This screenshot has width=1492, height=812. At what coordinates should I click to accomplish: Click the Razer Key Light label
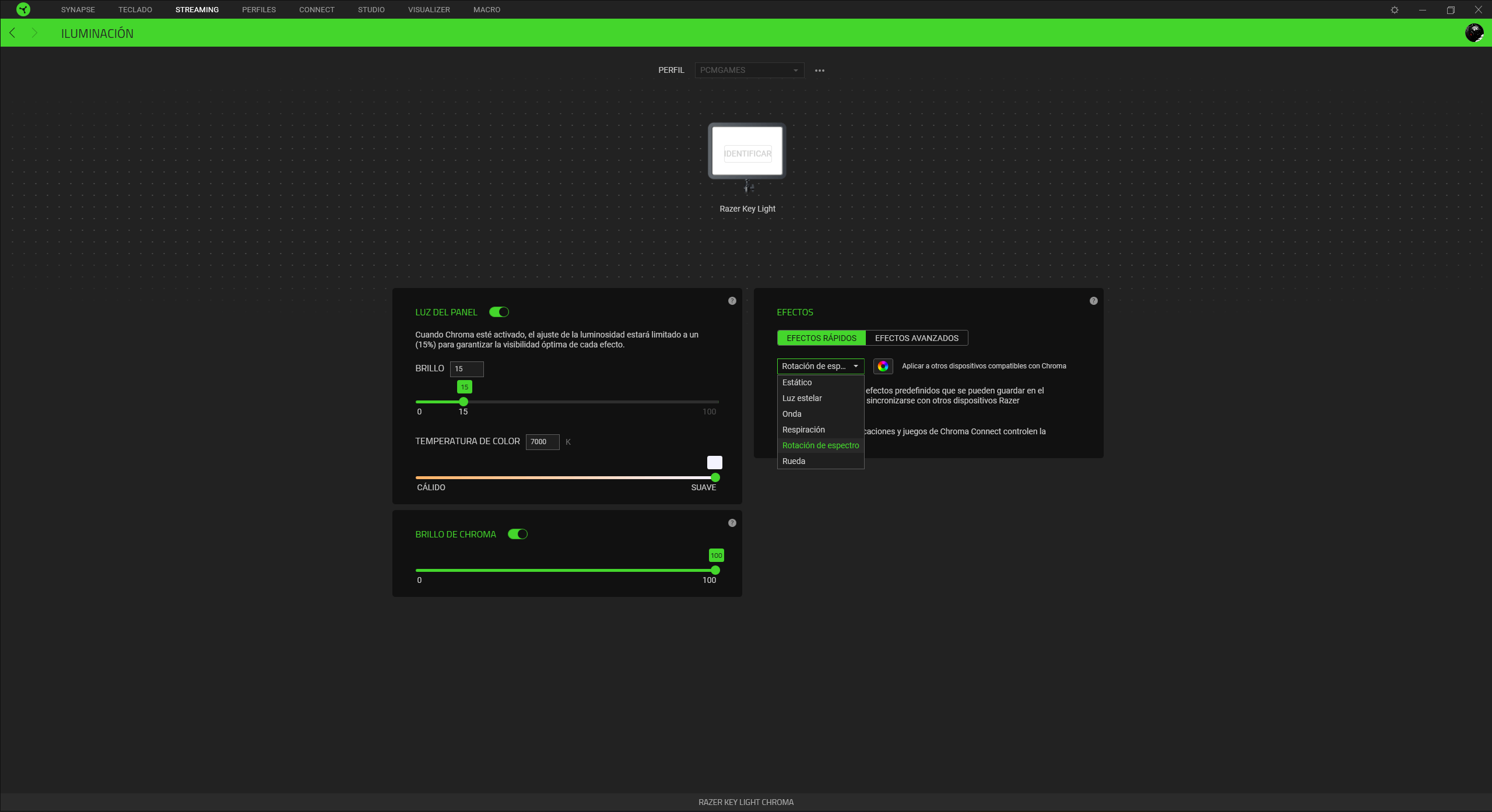tap(747, 209)
